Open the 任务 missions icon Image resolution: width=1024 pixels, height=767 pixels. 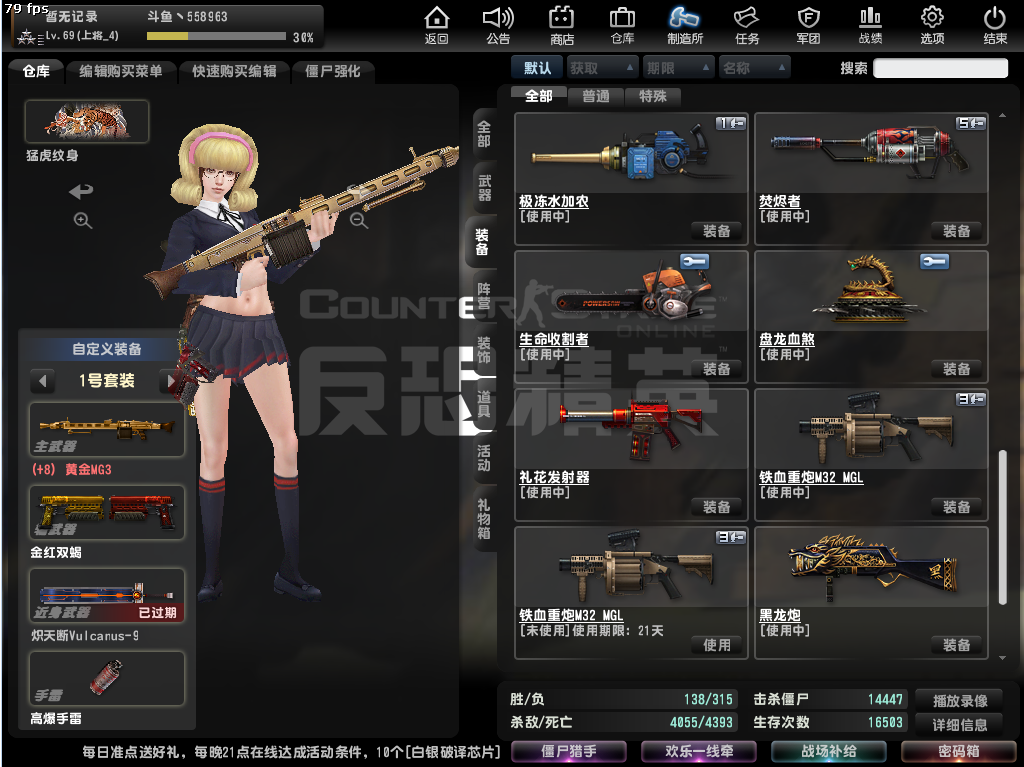(x=746, y=25)
